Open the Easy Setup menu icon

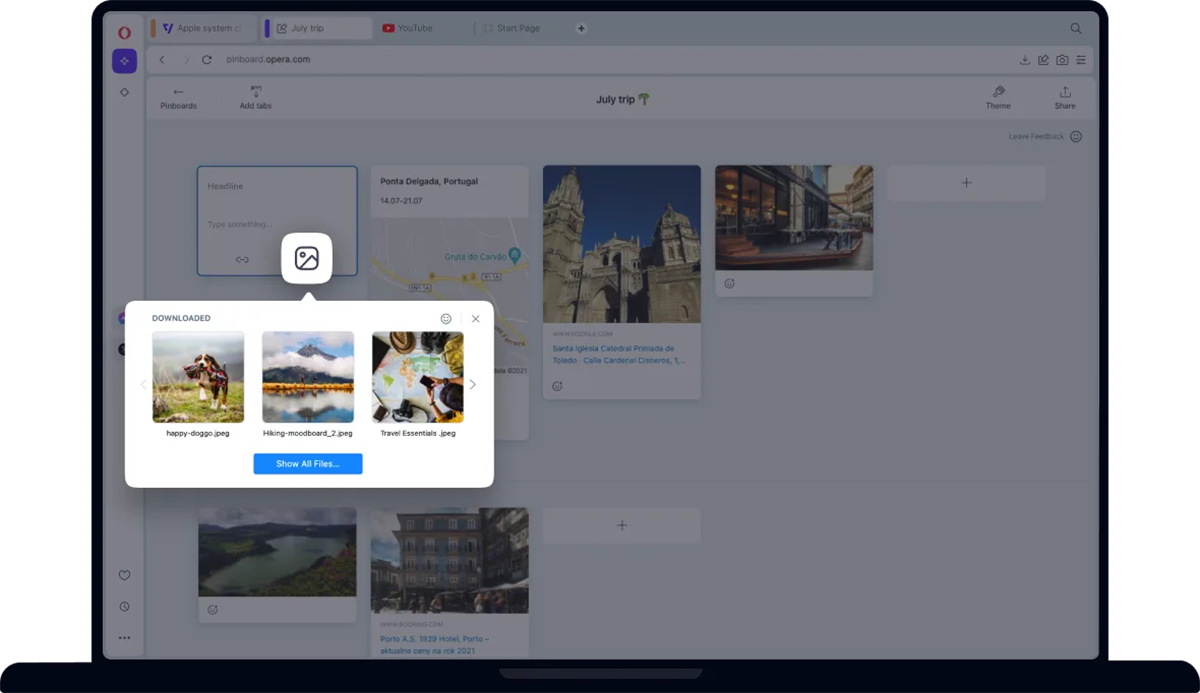(x=1081, y=60)
